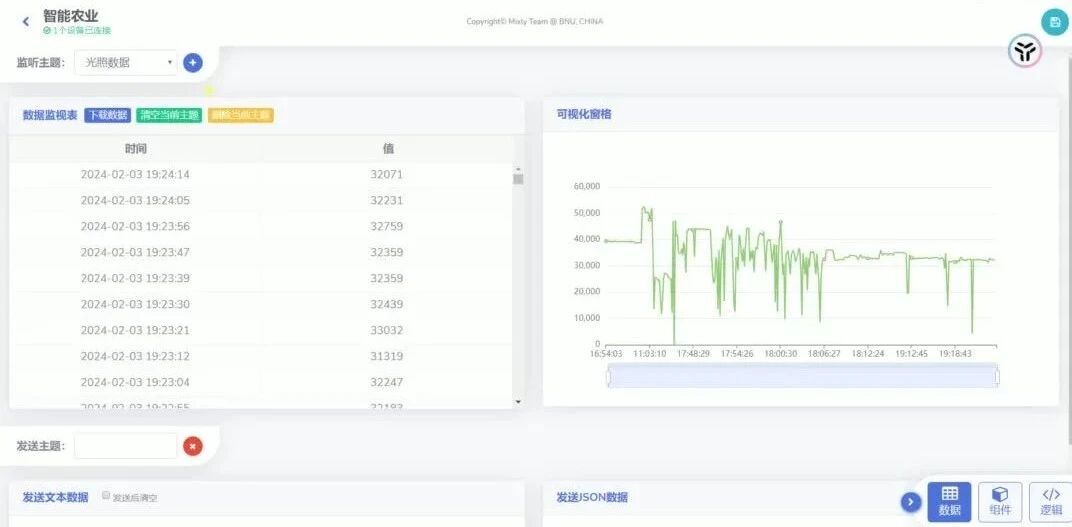The image size is (1072, 527).
Task: Click the value cell 32247
Action: [x=387, y=382]
